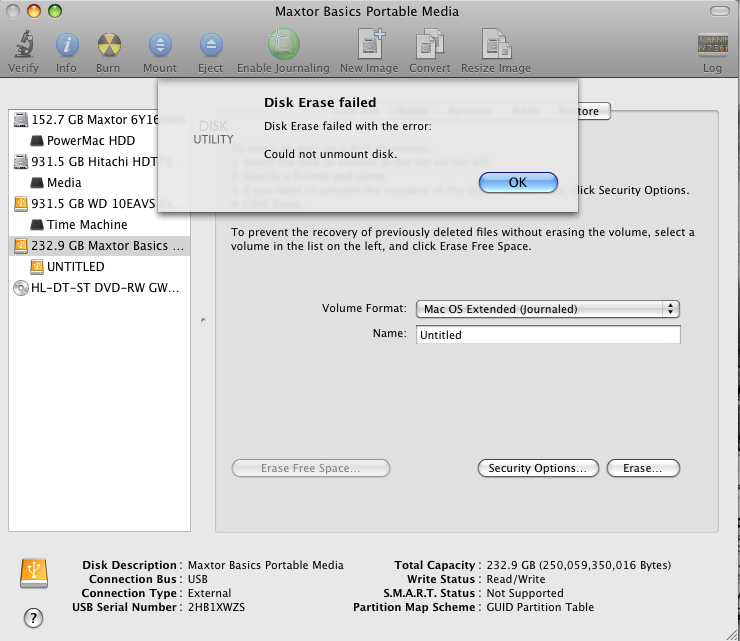The height and width of the screenshot is (641, 740).
Task: Click the S.M.A.R.T. Status Not Supported text
Action: pyautogui.click(x=525, y=593)
